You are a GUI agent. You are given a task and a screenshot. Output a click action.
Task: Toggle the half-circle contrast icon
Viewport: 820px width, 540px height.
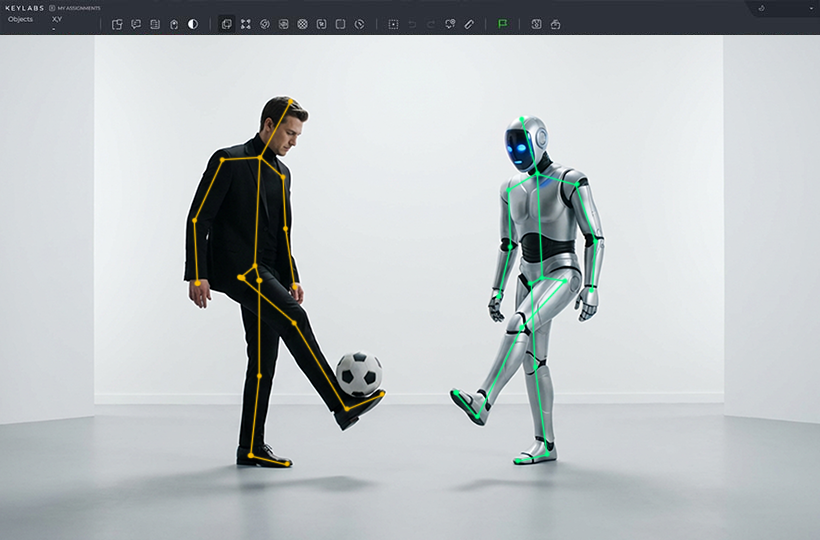click(193, 24)
